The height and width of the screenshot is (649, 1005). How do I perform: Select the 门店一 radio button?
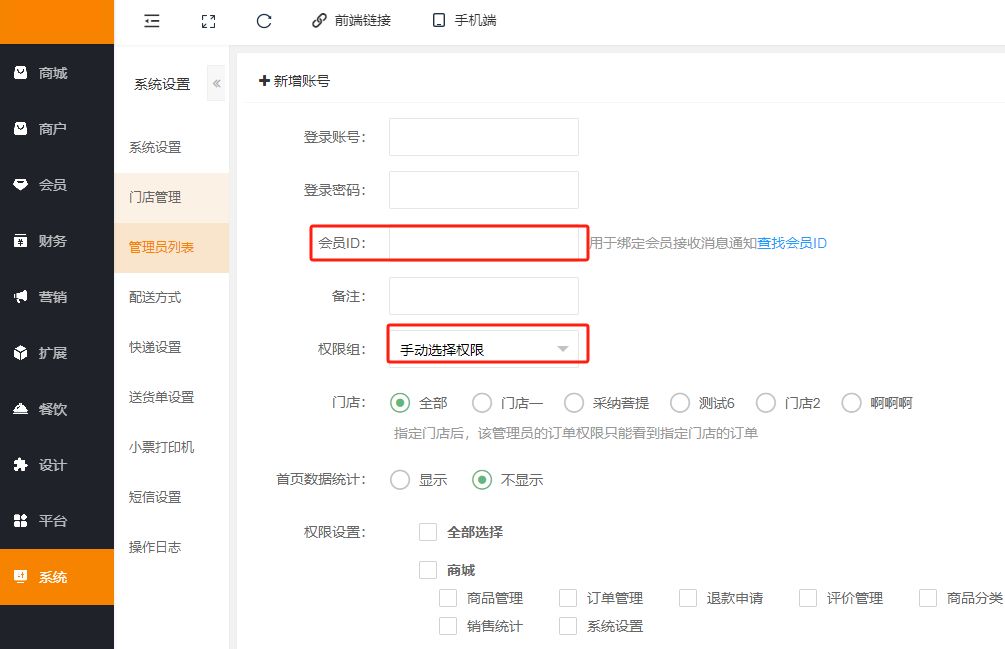[x=482, y=403]
